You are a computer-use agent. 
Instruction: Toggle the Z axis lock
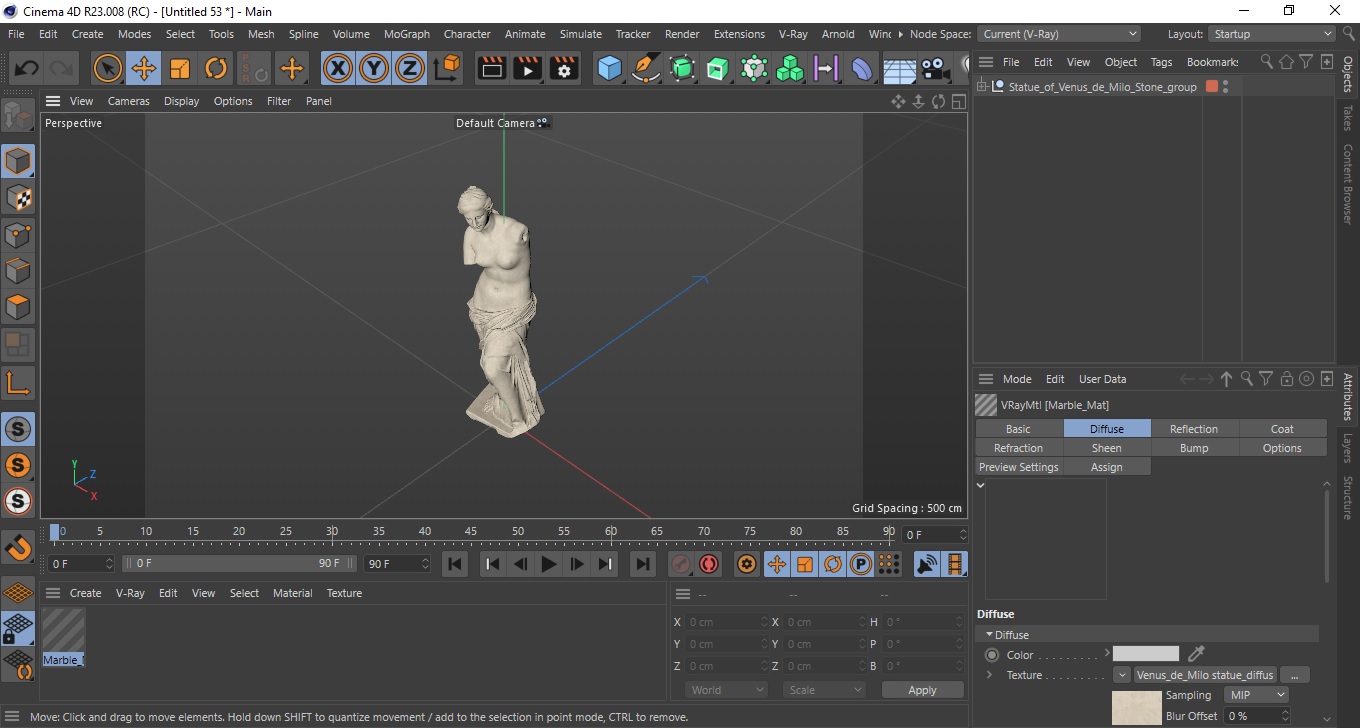tap(410, 68)
